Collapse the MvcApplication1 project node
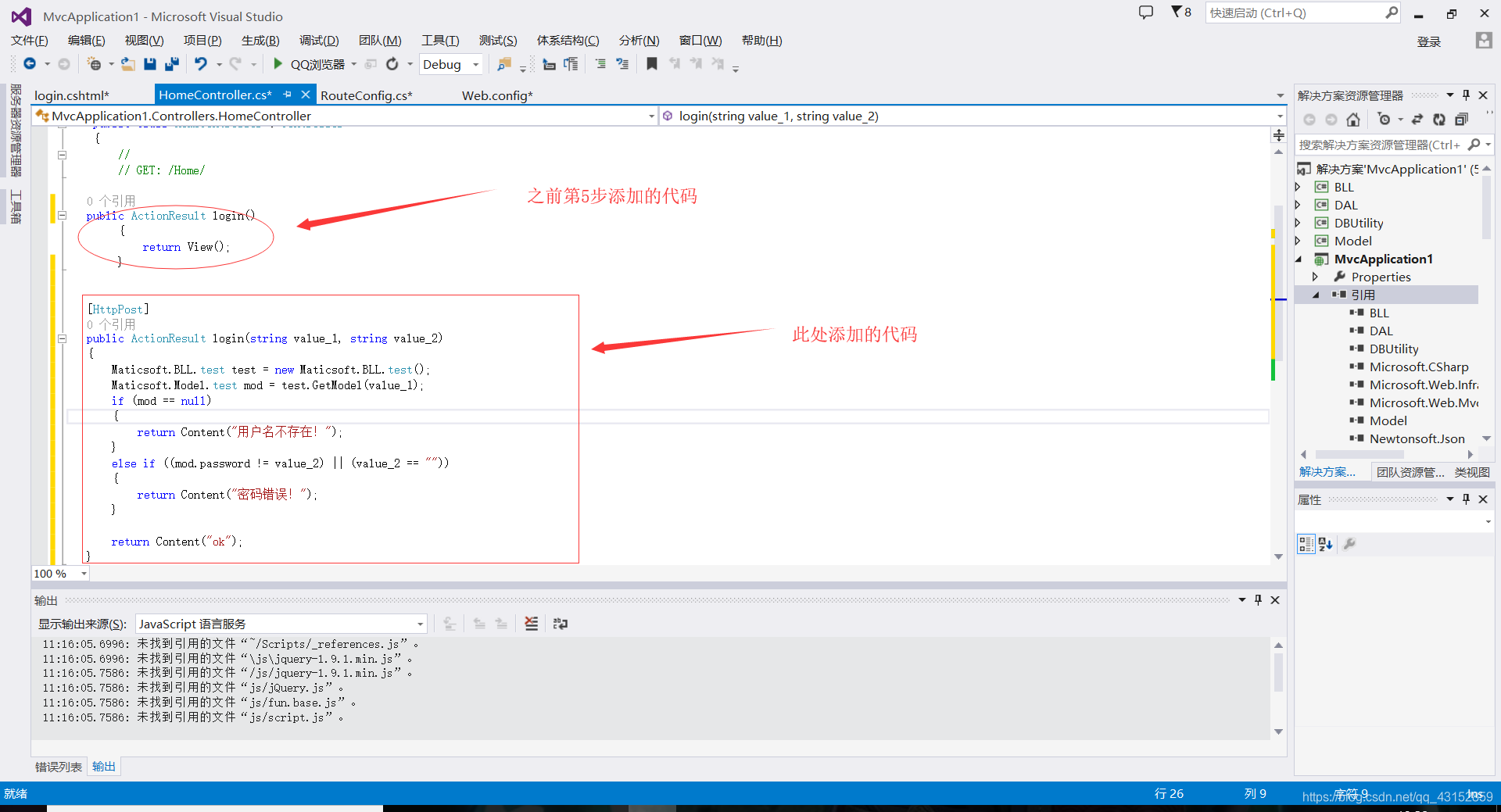The image size is (1501, 812). pos(1299,259)
